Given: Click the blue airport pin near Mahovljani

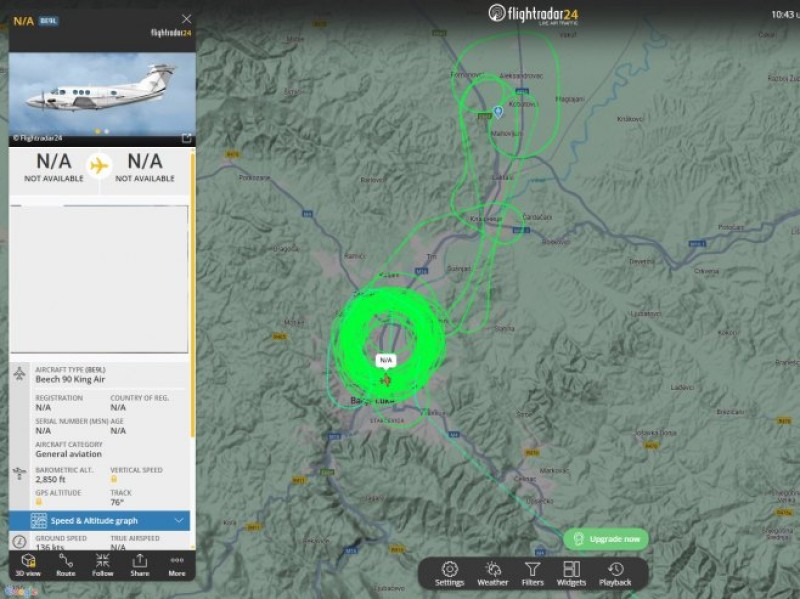Looking at the screenshot, I should pos(498,111).
